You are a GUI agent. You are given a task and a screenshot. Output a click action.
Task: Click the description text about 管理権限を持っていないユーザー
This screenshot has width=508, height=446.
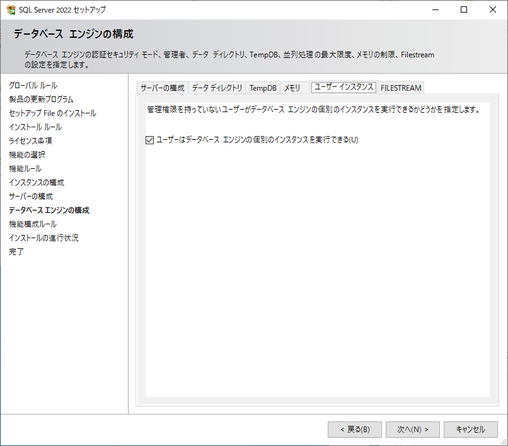coord(313,110)
